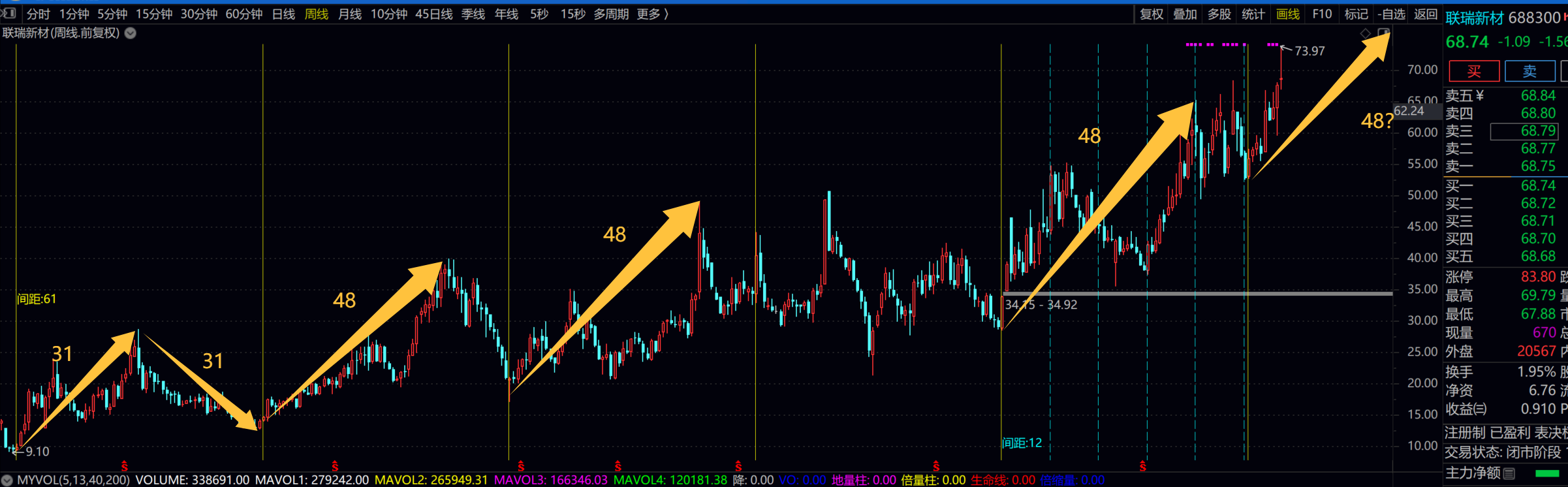Expand the MYVOL indicator dropdown arrow
This screenshot has width=1568, height=487.
(x=7, y=480)
